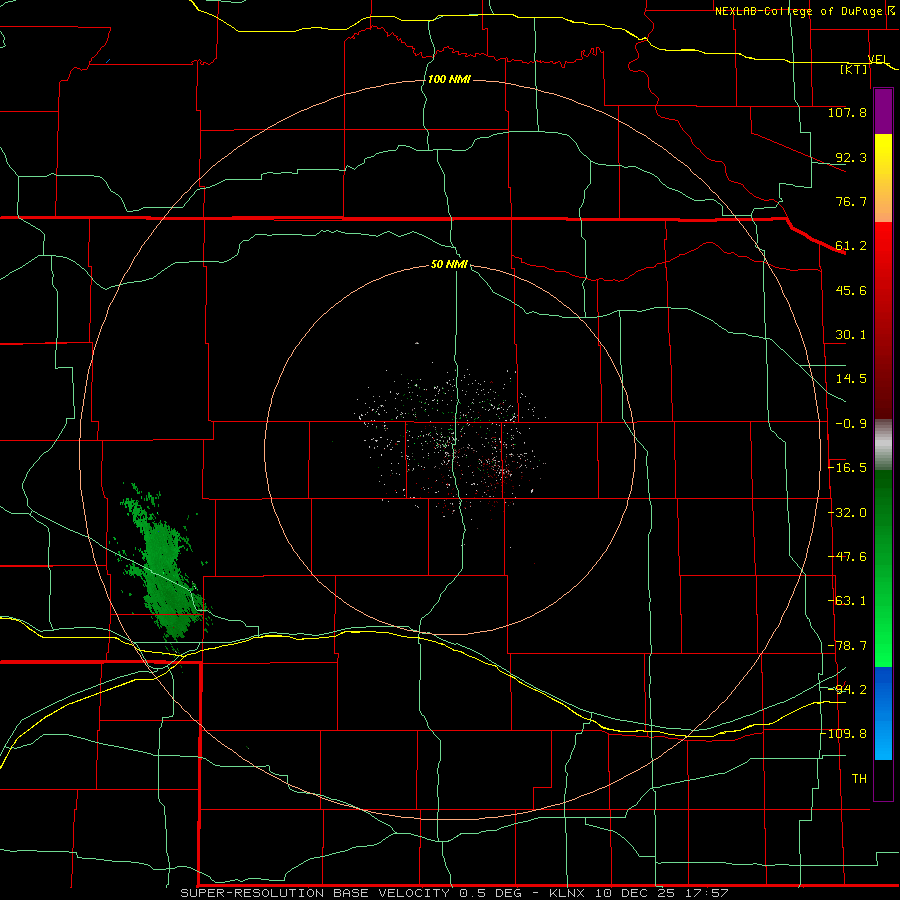Click the gray near-zero band of velocity scale
Screen dimensions: 900x900
[x=883, y=445]
